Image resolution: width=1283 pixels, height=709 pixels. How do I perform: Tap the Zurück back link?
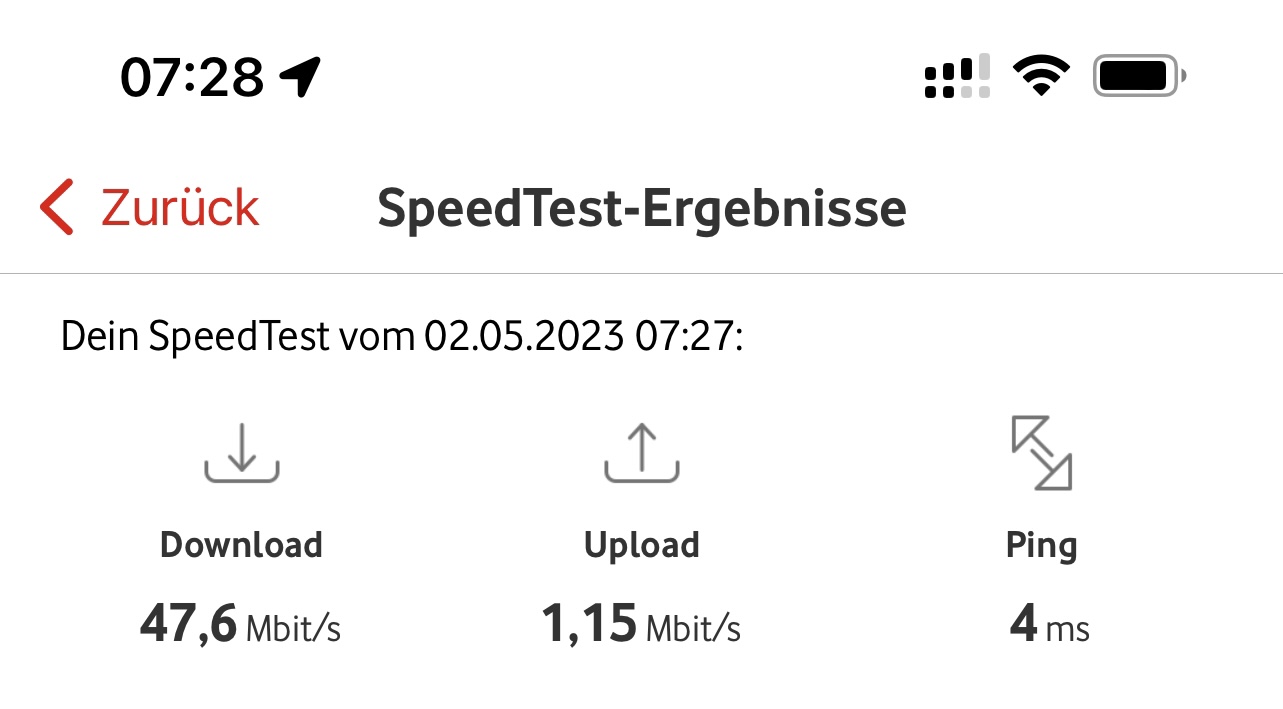[180, 208]
